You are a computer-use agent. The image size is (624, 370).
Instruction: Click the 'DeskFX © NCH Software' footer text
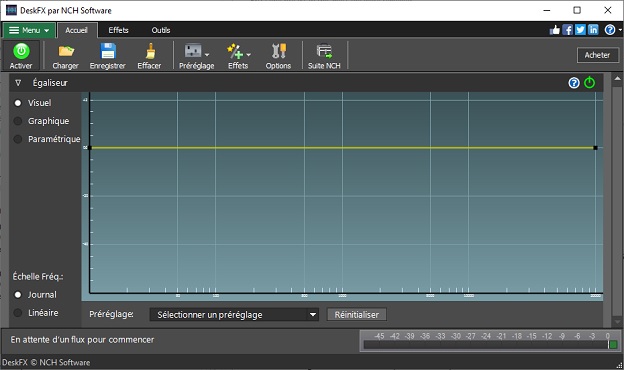(x=46, y=362)
